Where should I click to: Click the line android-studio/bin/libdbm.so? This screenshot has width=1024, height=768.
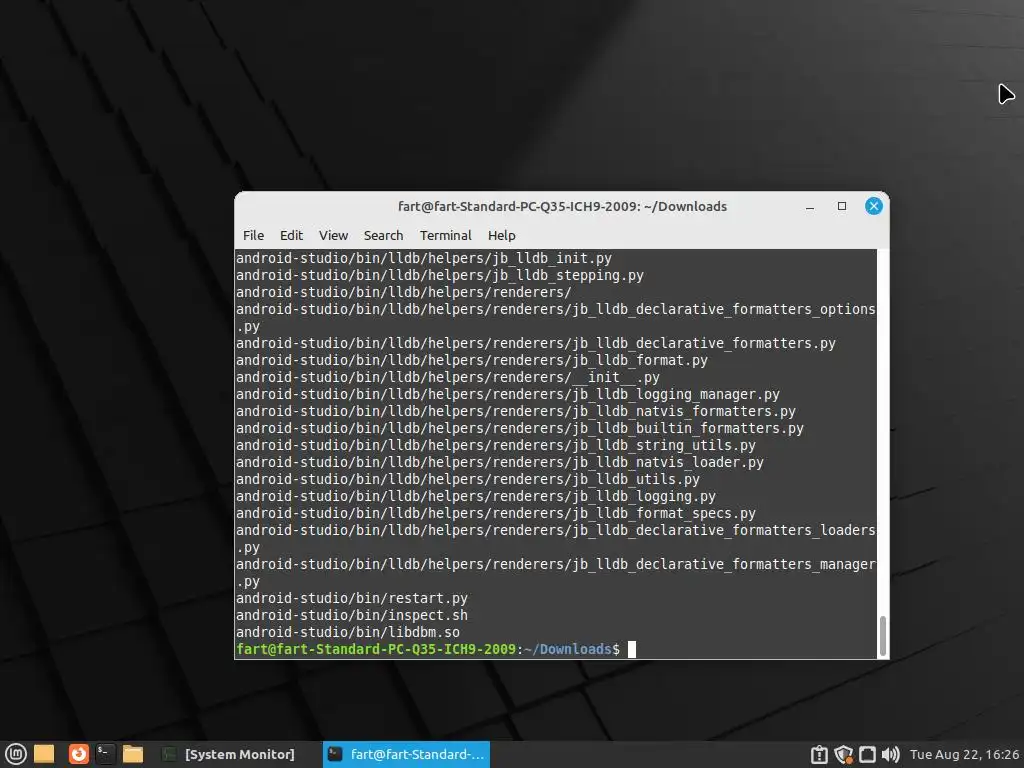pos(348,632)
